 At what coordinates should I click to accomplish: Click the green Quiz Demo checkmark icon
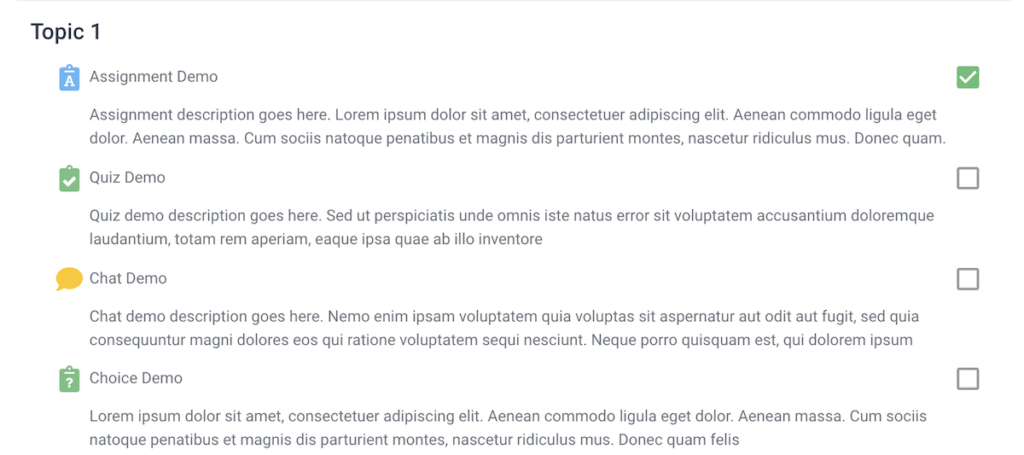[69, 178]
